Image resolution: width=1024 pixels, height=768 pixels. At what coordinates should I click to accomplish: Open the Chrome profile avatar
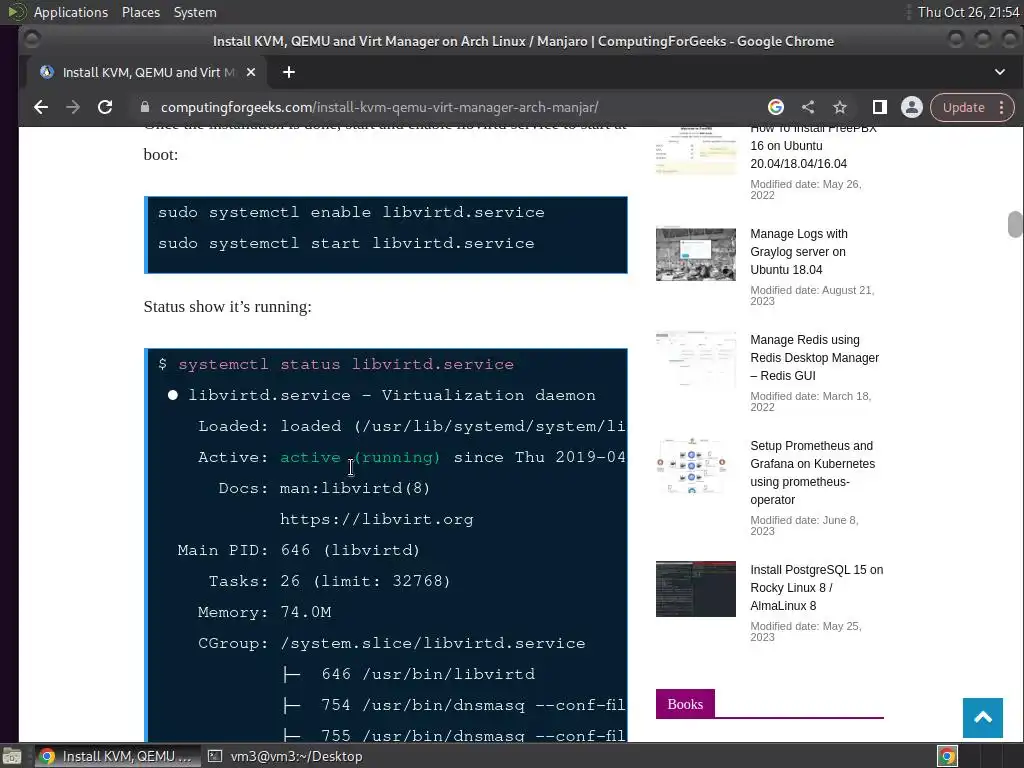tap(912, 107)
